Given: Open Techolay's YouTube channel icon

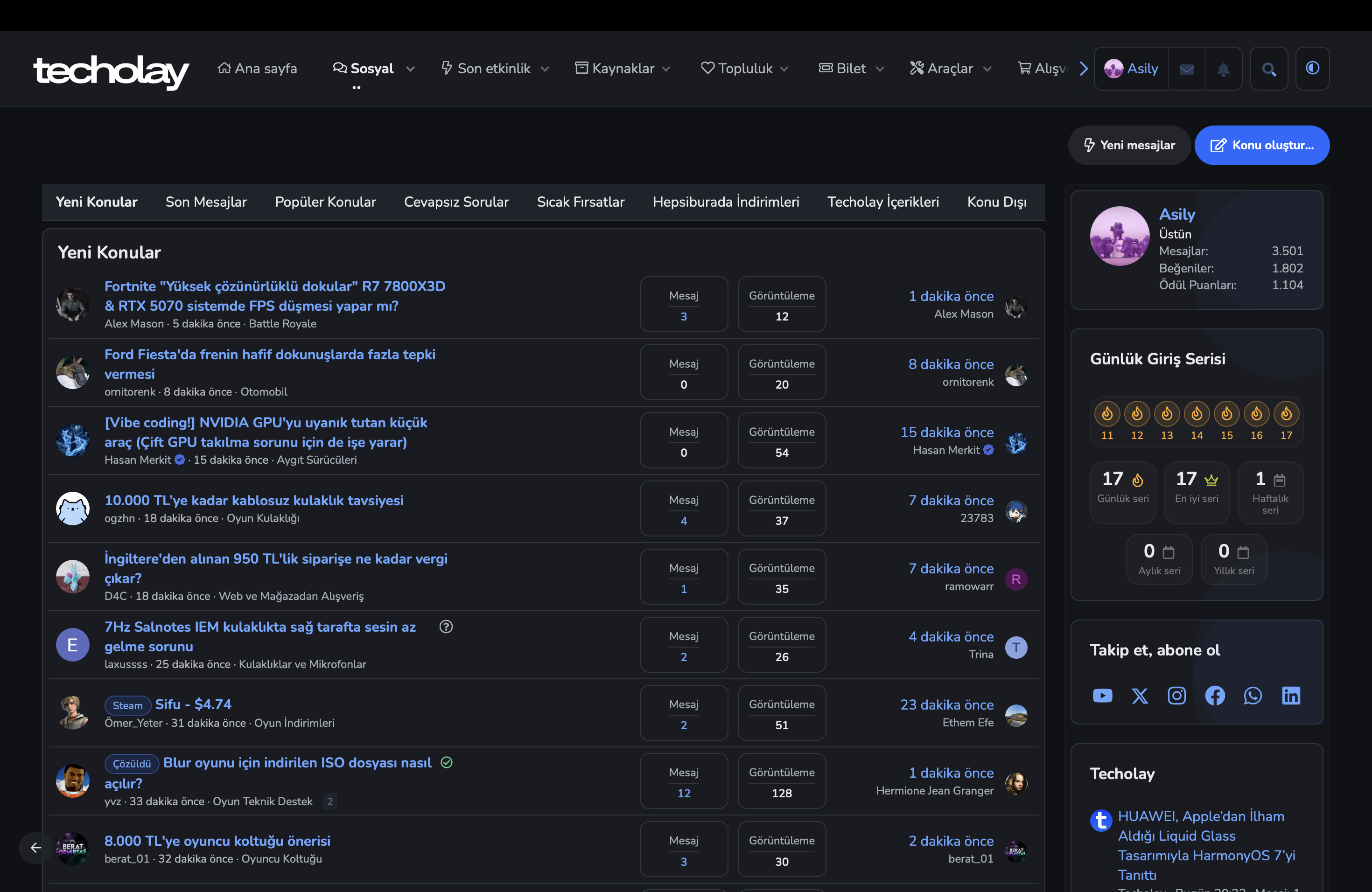Looking at the screenshot, I should pyautogui.click(x=1102, y=696).
